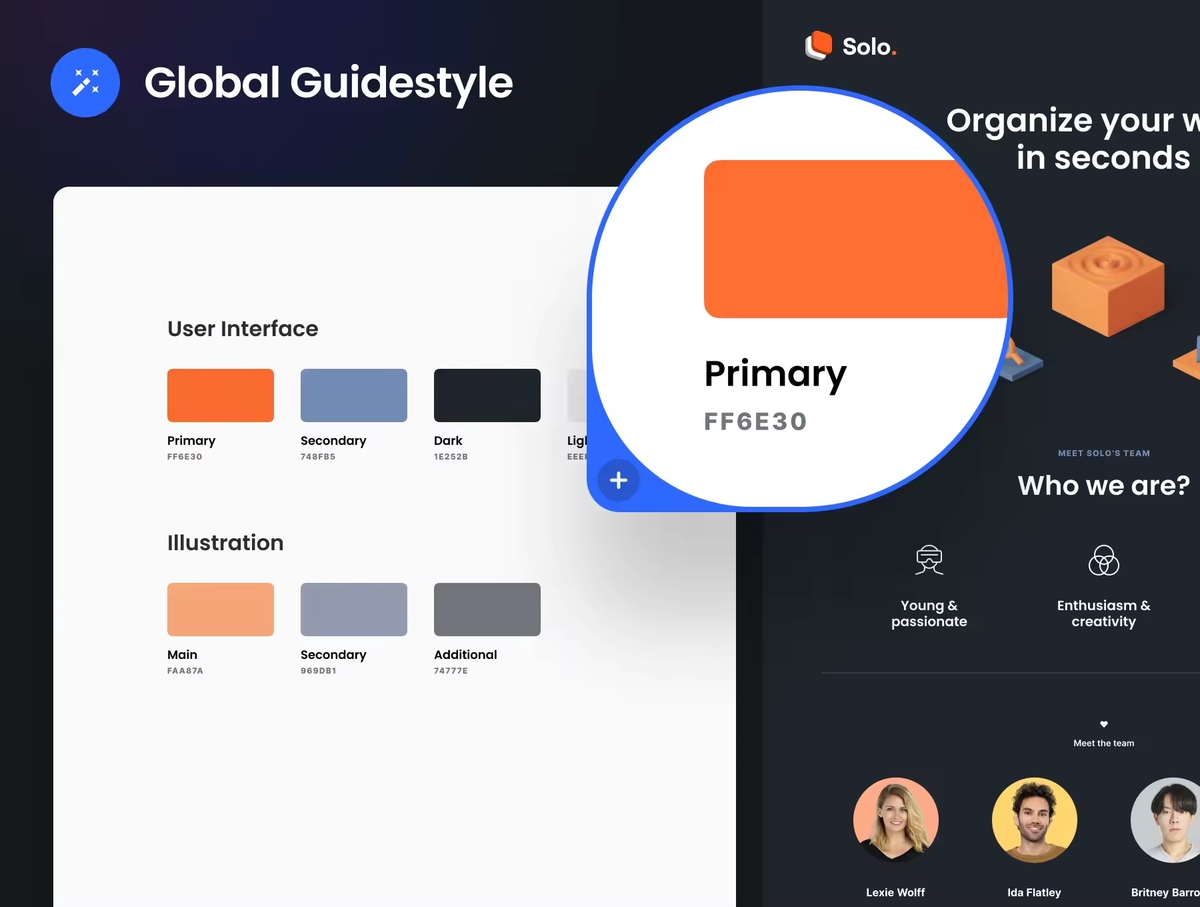Click the magic wand icon beside Global Guidestyle

point(85,83)
